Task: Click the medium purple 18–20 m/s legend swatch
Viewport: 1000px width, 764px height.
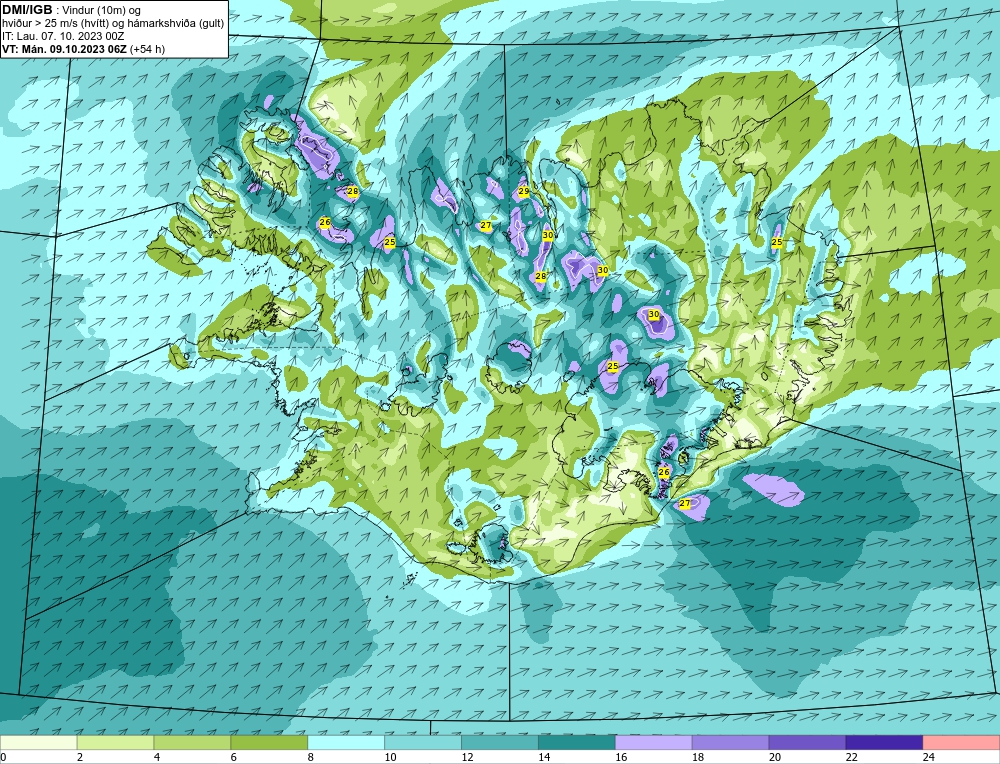Action: pyautogui.click(x=730, y=742)
